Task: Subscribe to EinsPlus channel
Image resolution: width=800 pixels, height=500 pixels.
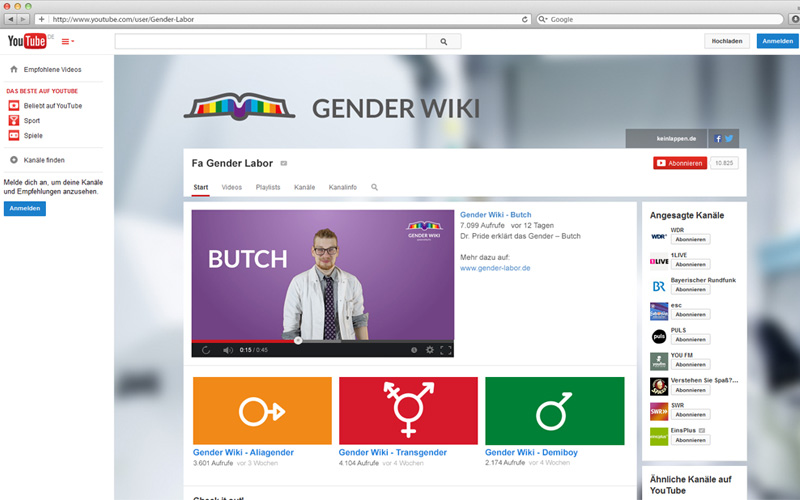Action: pos(690,440)
